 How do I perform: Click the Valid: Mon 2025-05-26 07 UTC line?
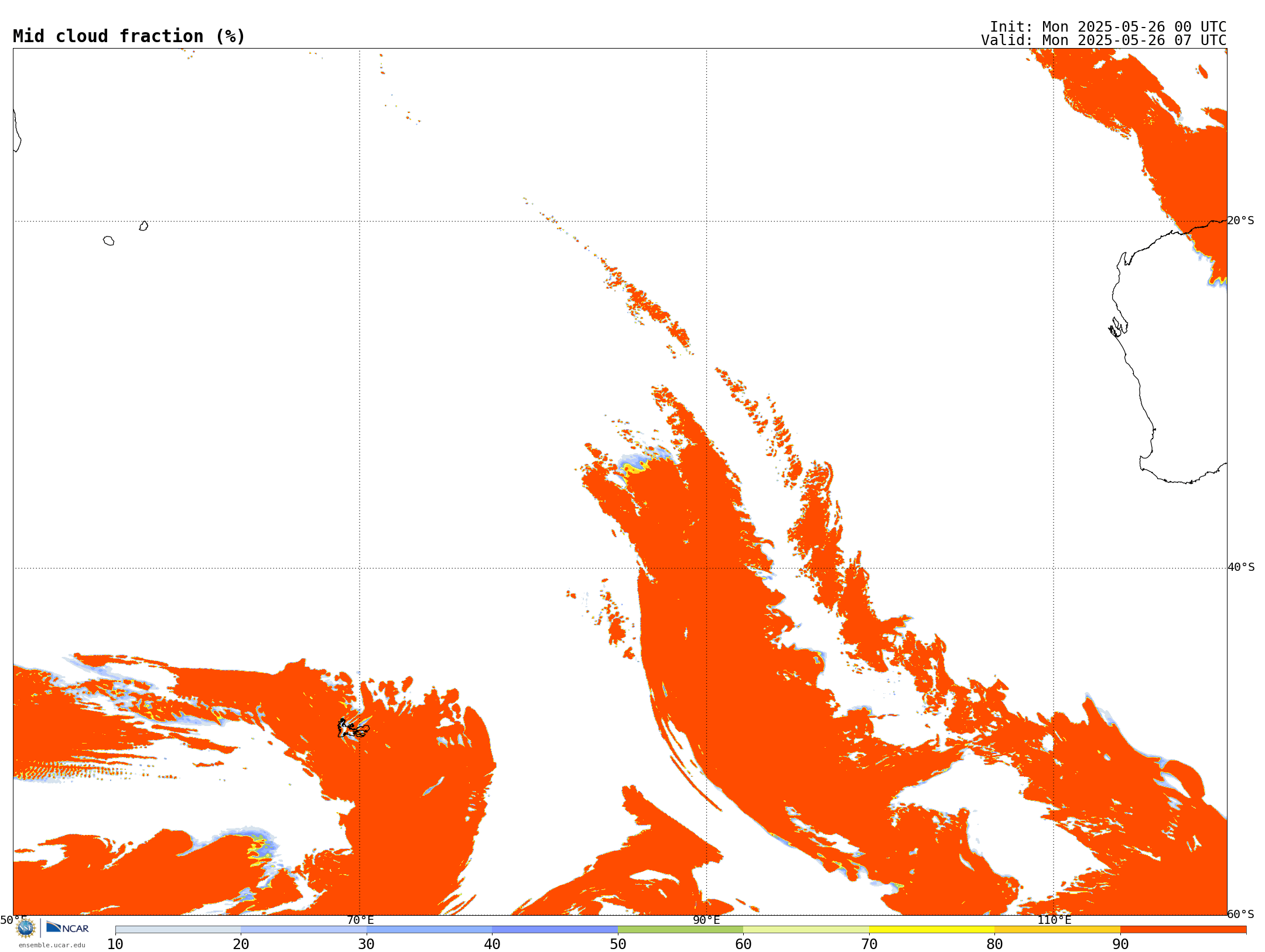tap(1103, 40)
